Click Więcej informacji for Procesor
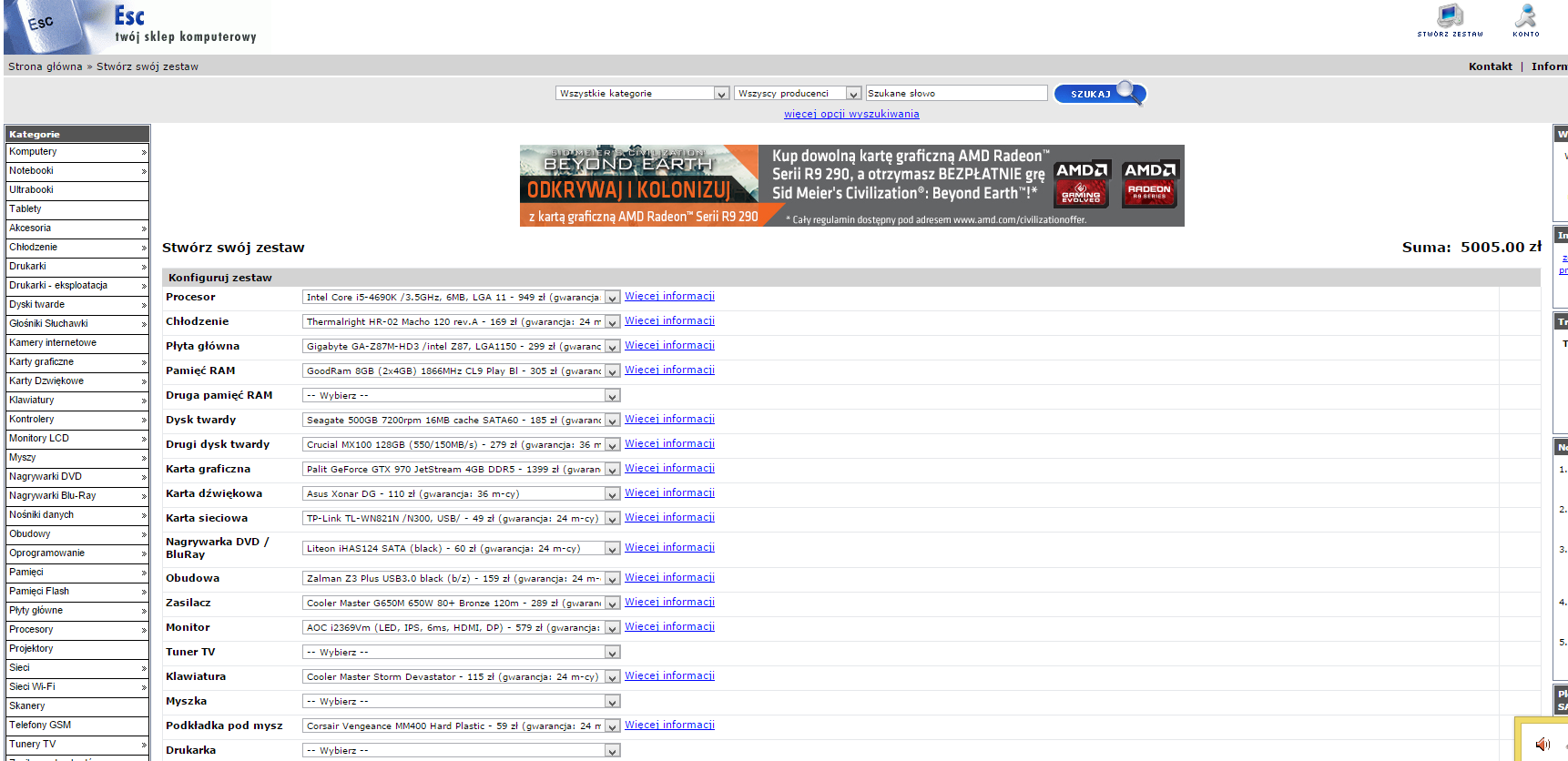 pyautogui.click(x=669, y=296)
